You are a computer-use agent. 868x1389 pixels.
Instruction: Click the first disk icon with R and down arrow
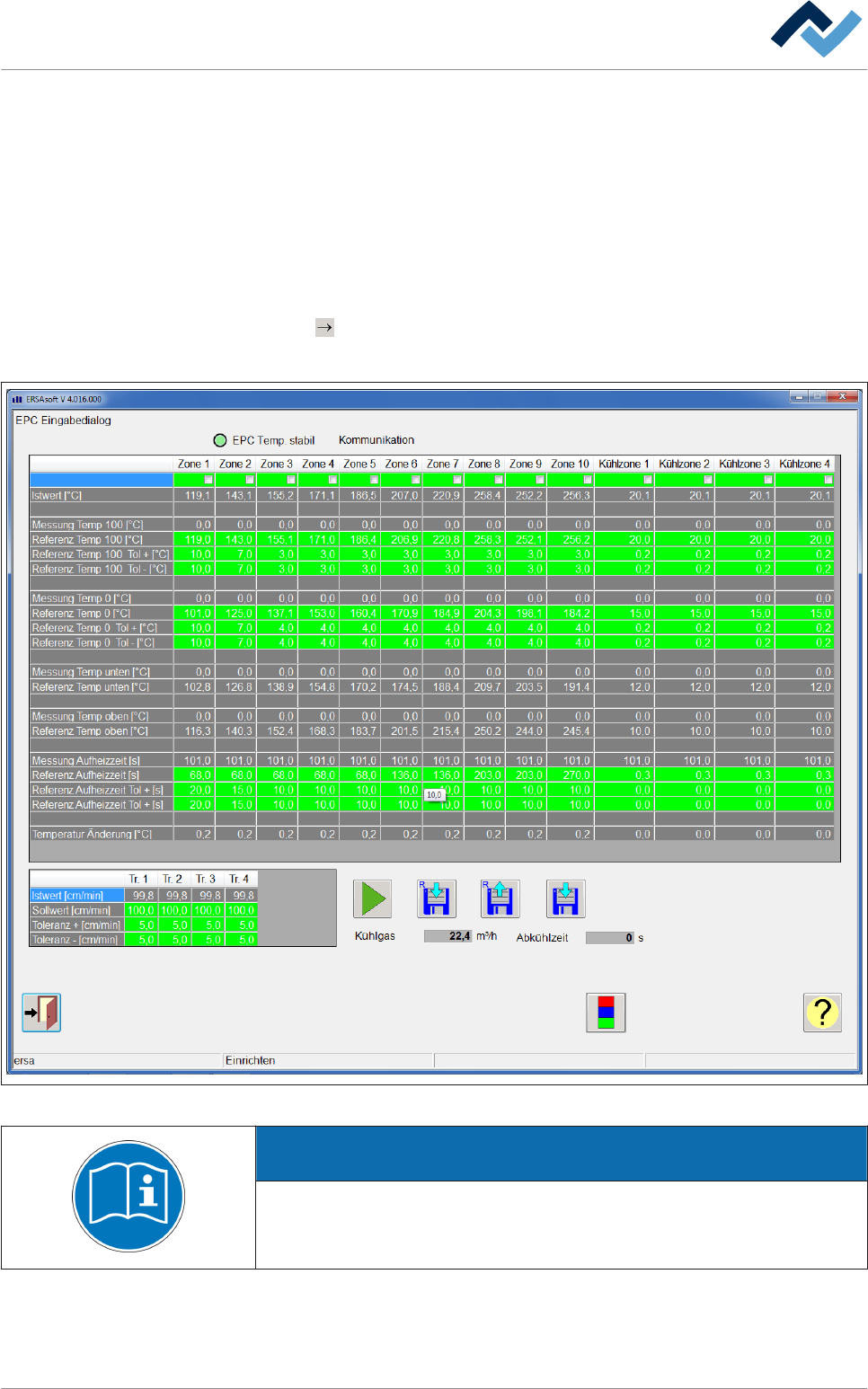point(437,898)
